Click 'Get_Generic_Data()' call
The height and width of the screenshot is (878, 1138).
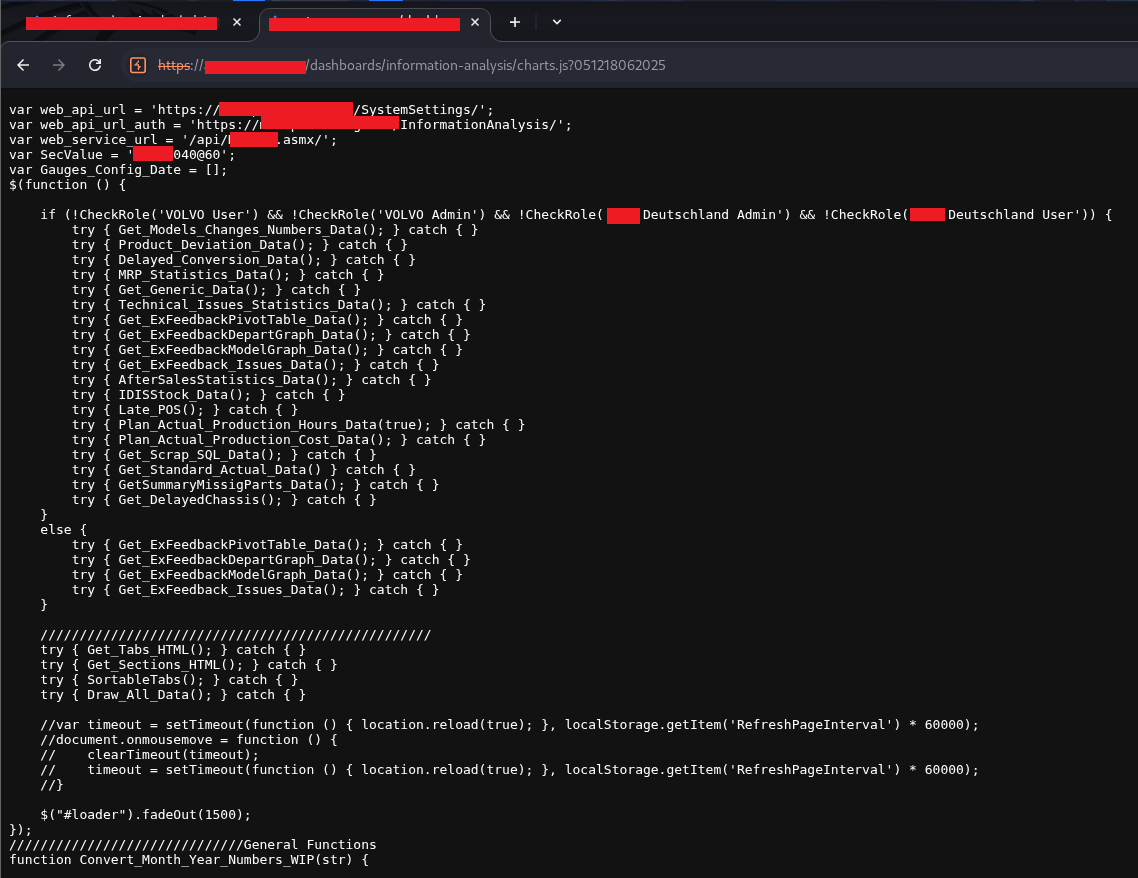click(192, 290)
